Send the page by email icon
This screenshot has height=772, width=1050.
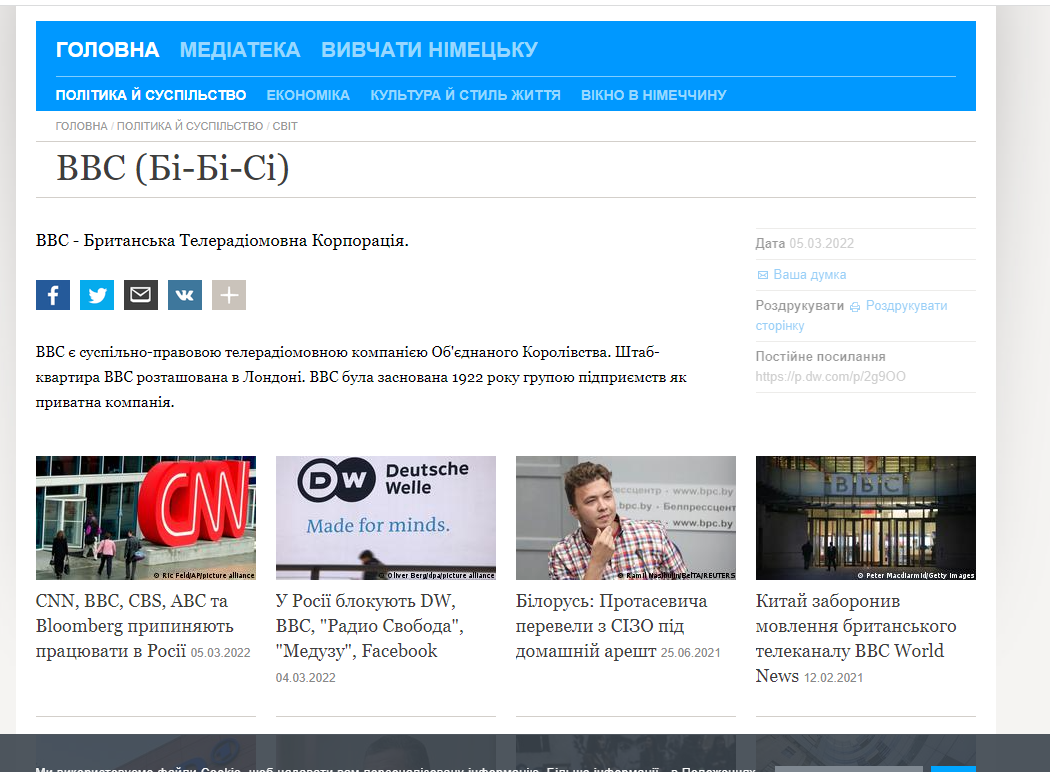(141, 295)
